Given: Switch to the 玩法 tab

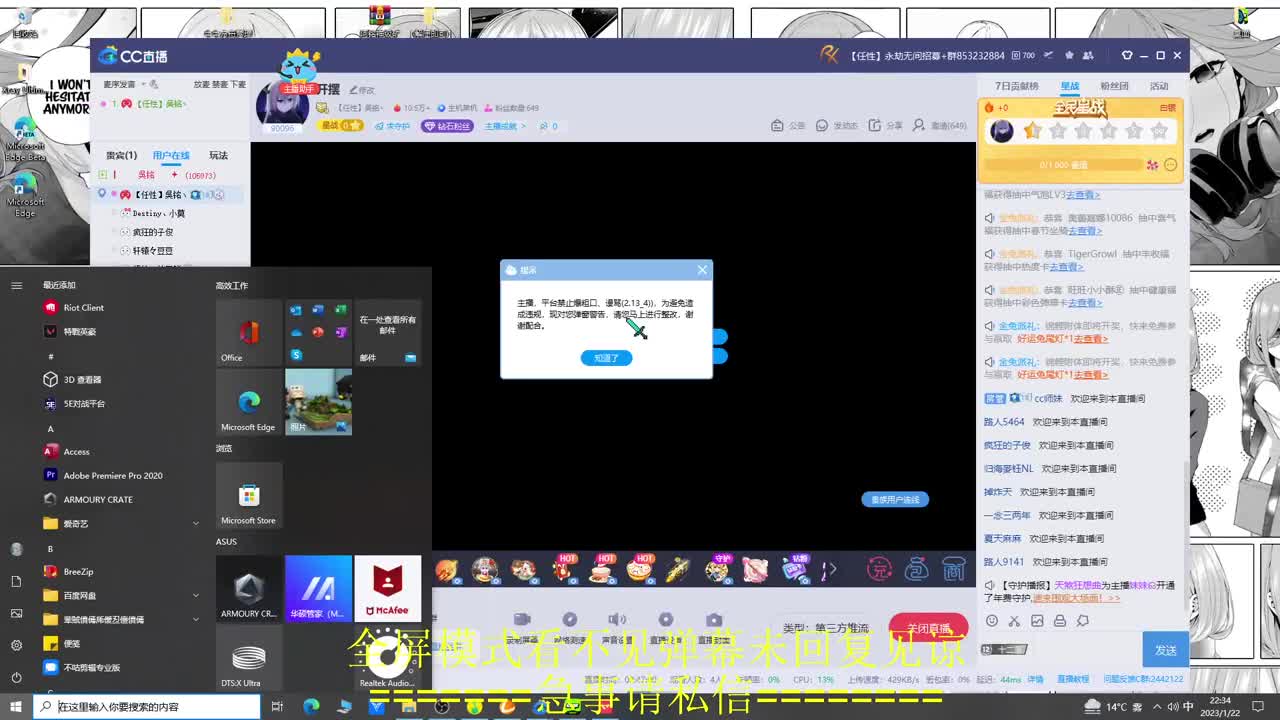Looking at the screenshot, I should point(218,155).
